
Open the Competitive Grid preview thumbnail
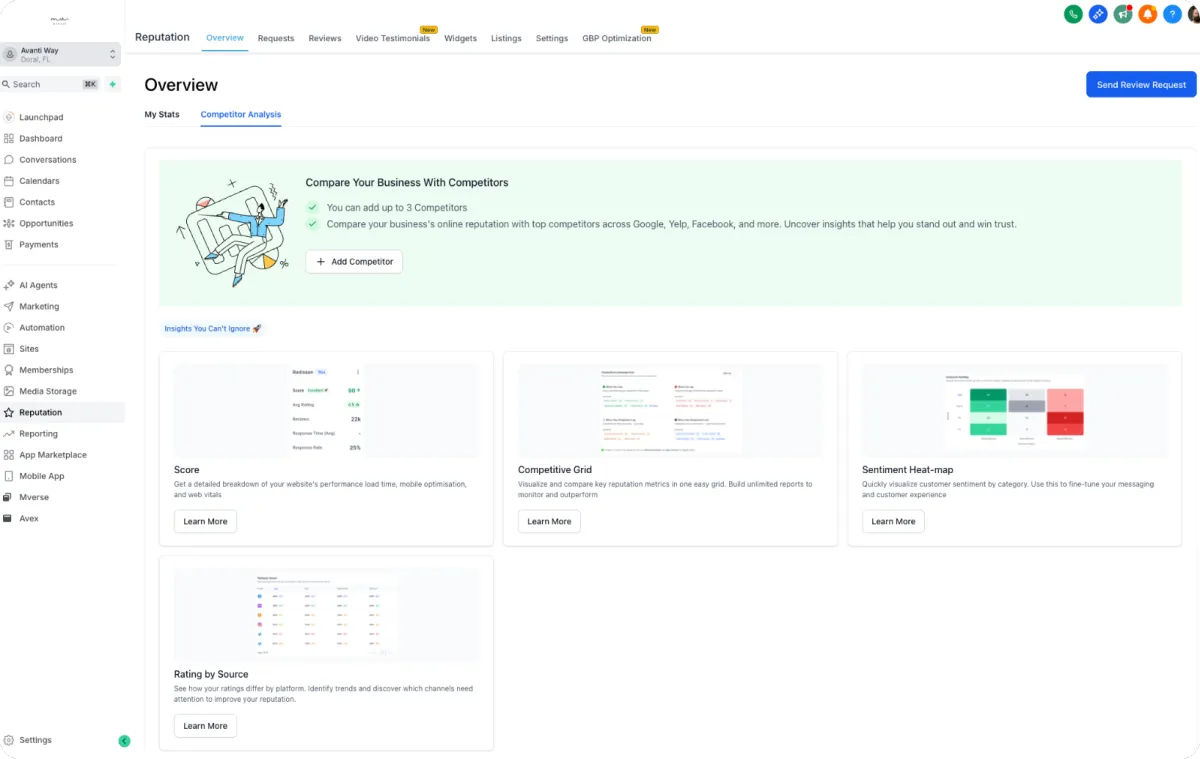tap(670, 411)
